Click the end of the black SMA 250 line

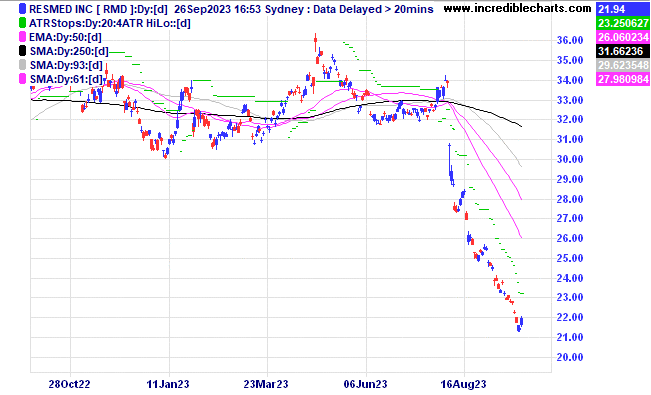pos(521,126)
